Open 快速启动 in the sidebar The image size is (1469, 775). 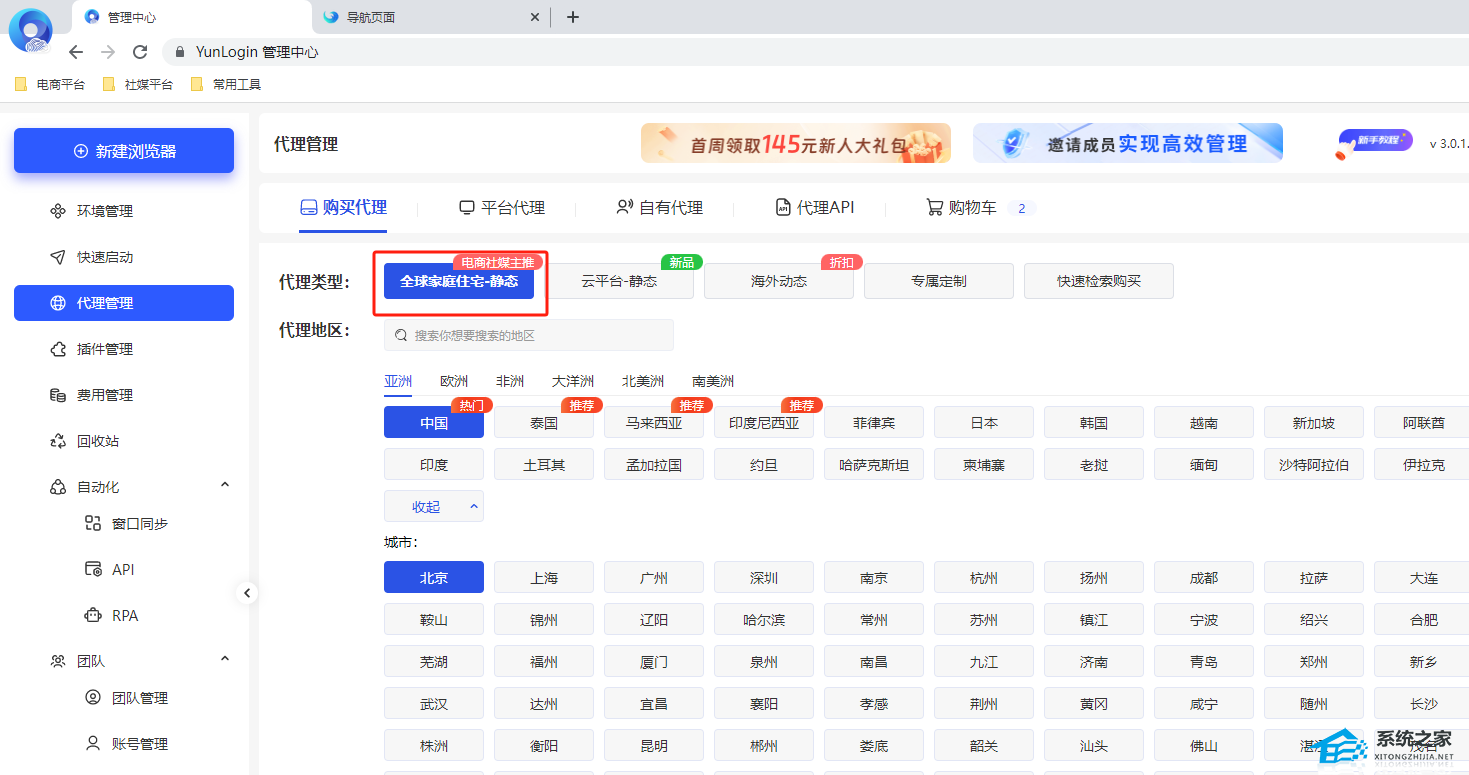(x=104, y=257)
